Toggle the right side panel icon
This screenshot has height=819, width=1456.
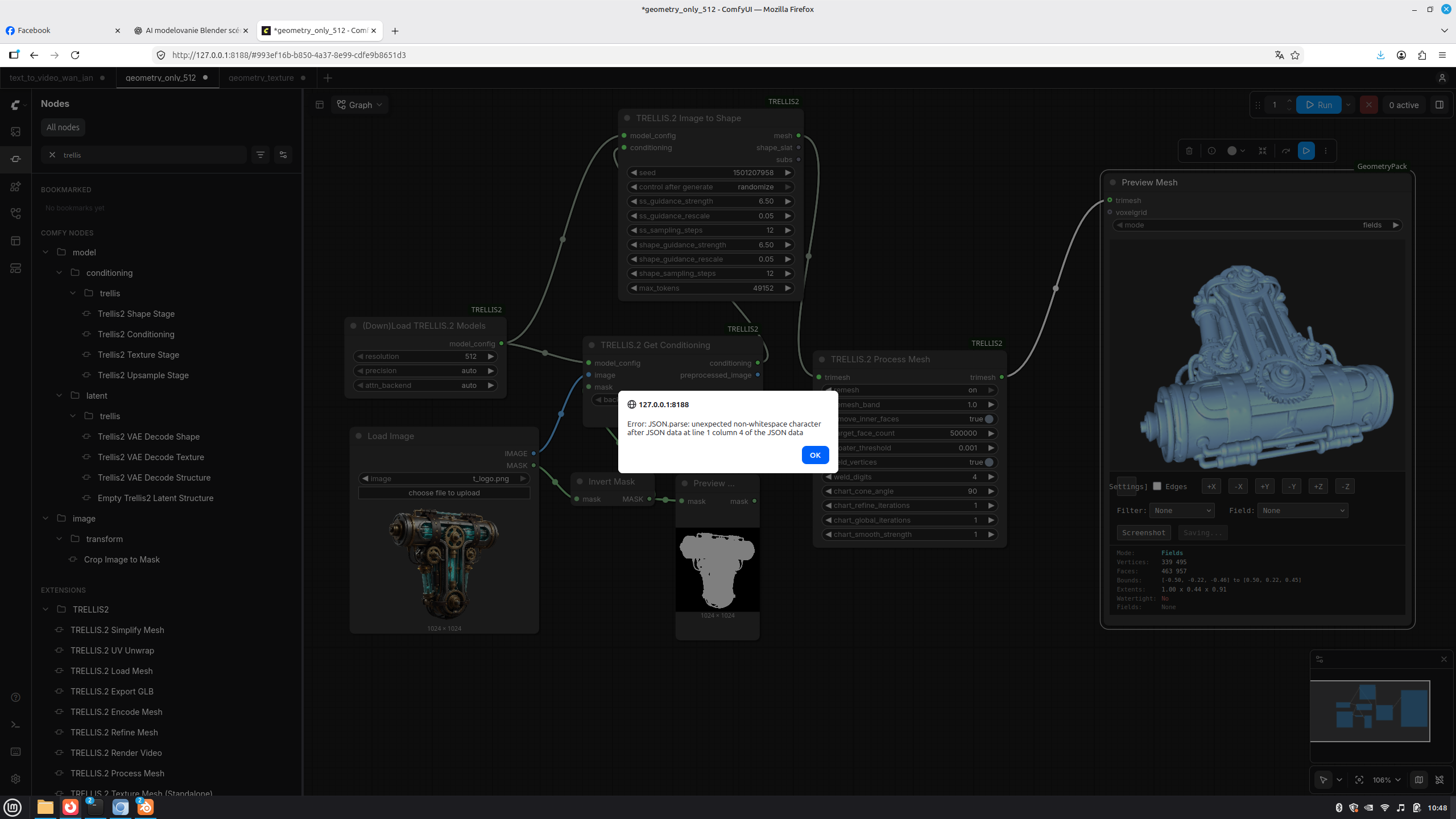coord(1440,105)
